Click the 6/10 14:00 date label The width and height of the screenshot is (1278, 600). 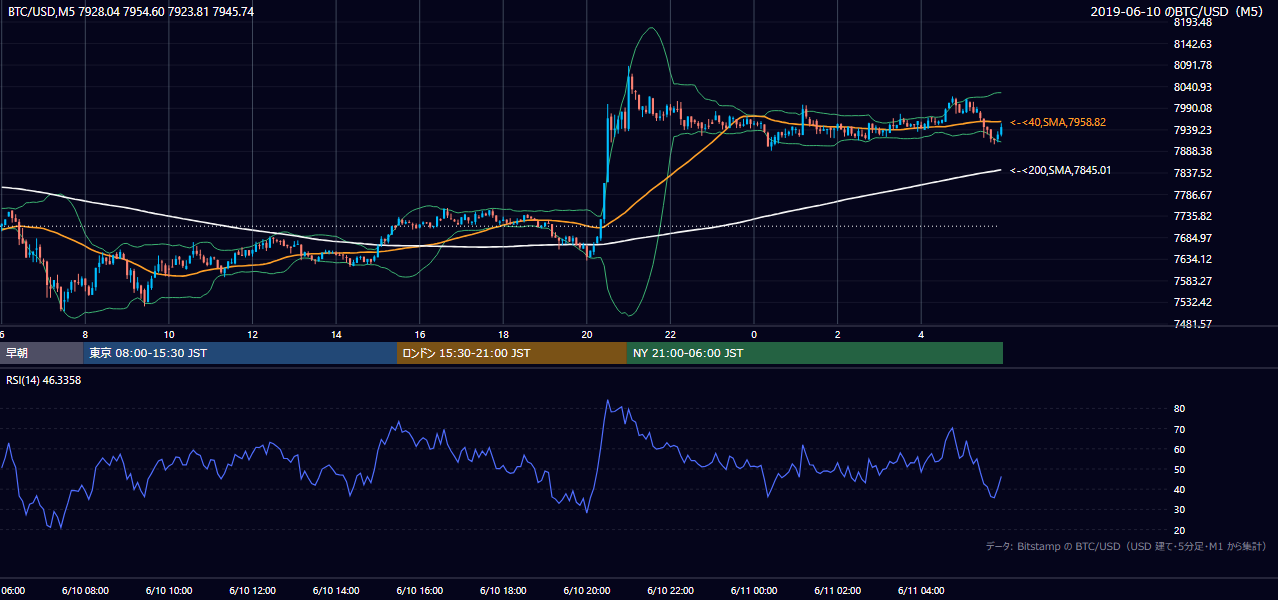coord(336,591)
